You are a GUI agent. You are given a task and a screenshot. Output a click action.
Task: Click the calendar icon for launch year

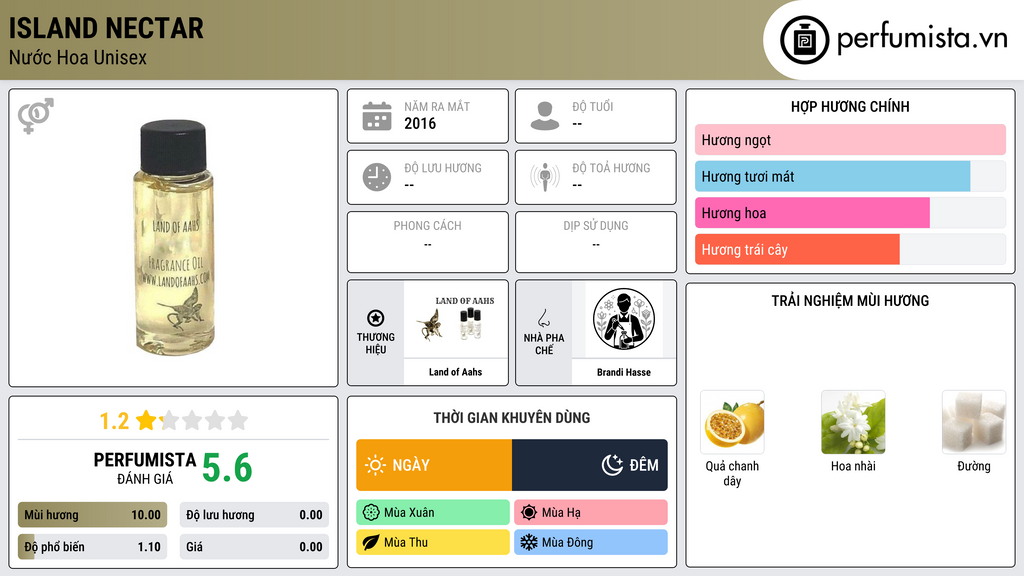pyautogui.click(x=377, y=116)
